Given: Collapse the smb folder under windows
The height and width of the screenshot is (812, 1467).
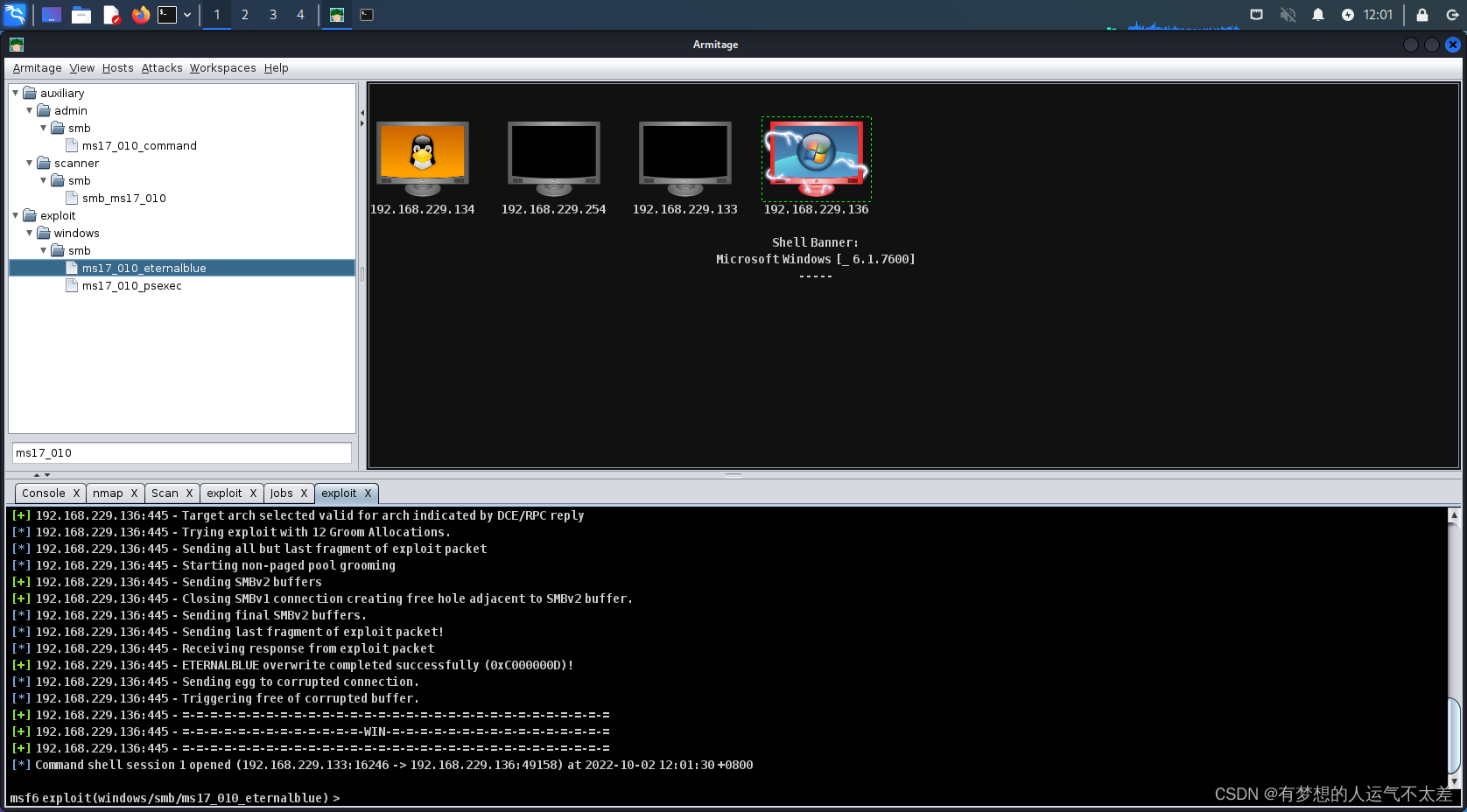Looking at the screenshot, I should [x=43, y=250].
